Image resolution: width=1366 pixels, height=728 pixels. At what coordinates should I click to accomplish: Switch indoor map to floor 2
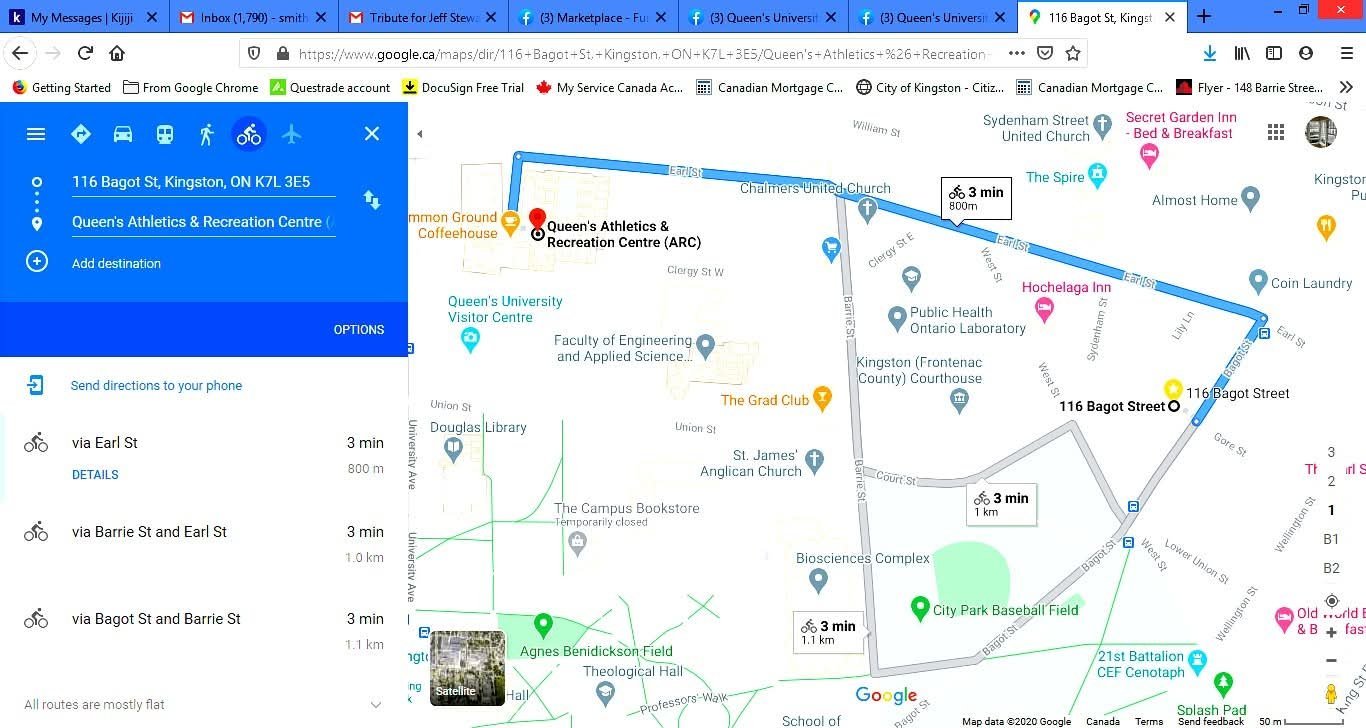[x=1331, y=481]
